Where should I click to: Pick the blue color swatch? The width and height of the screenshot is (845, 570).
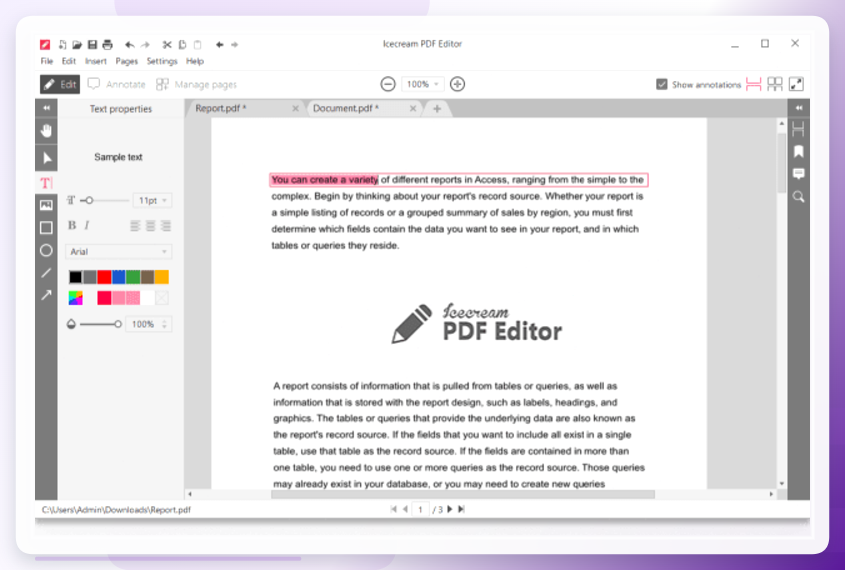[x=119, y=277]
